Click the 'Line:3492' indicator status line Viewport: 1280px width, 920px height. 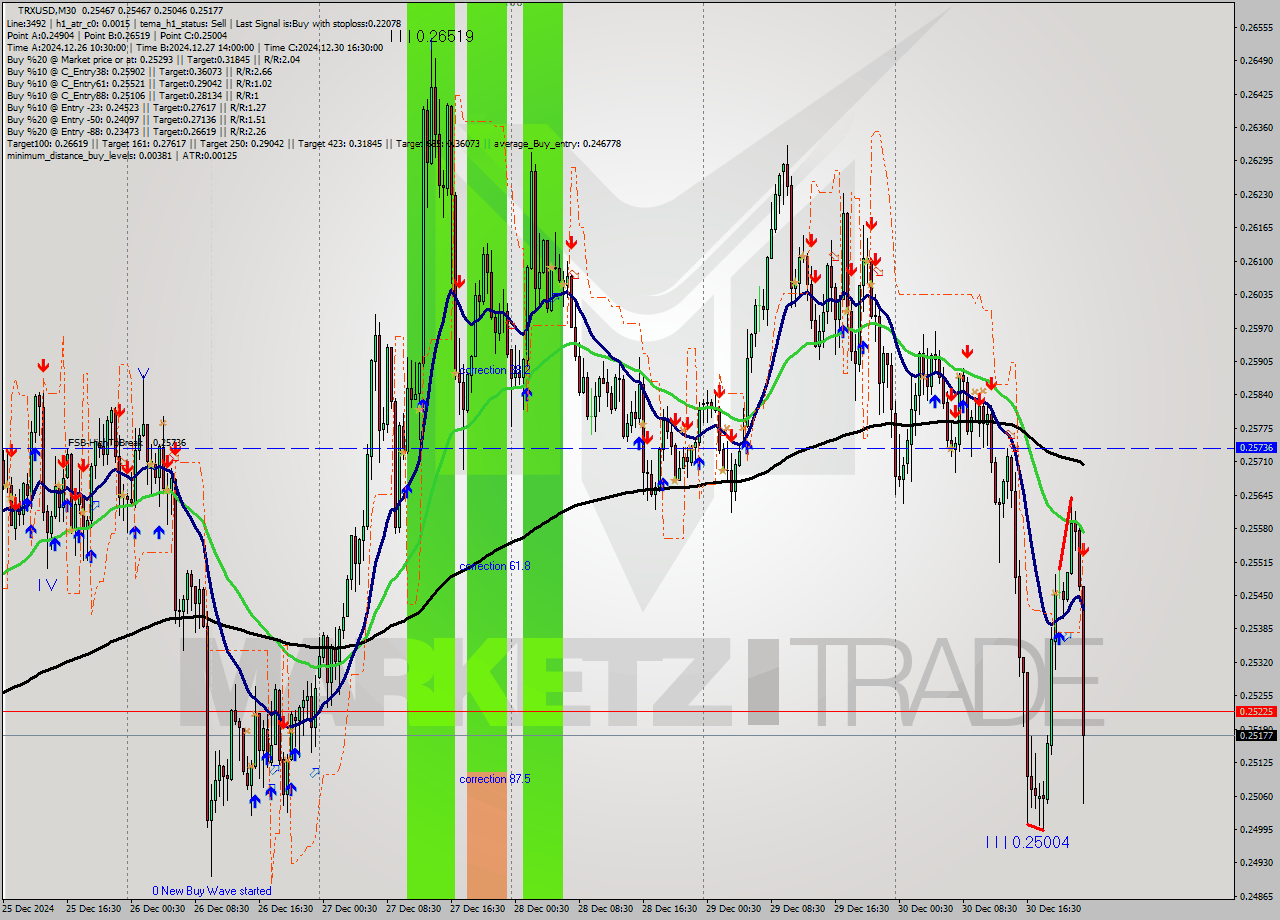[x=204, y=23]
